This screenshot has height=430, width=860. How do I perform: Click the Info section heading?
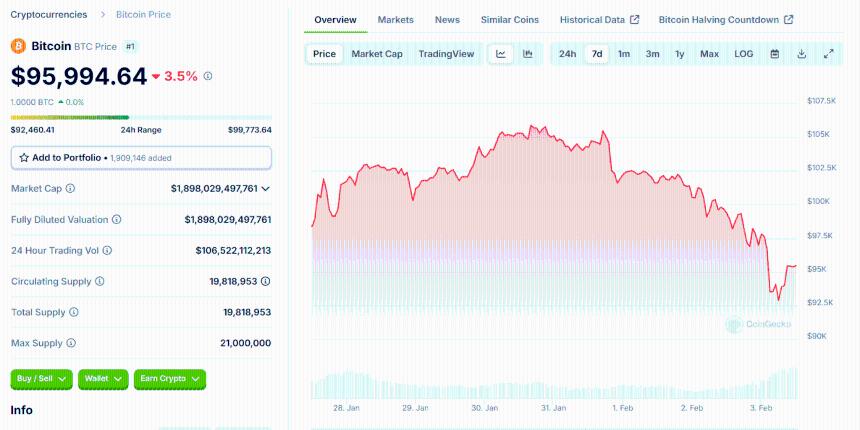21,410
